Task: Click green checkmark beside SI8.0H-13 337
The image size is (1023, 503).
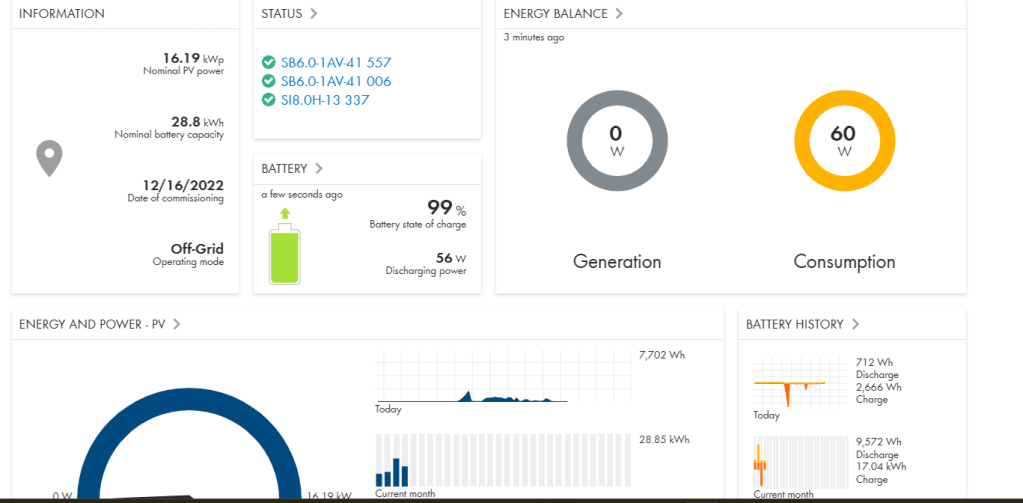Action: (268, 100)
